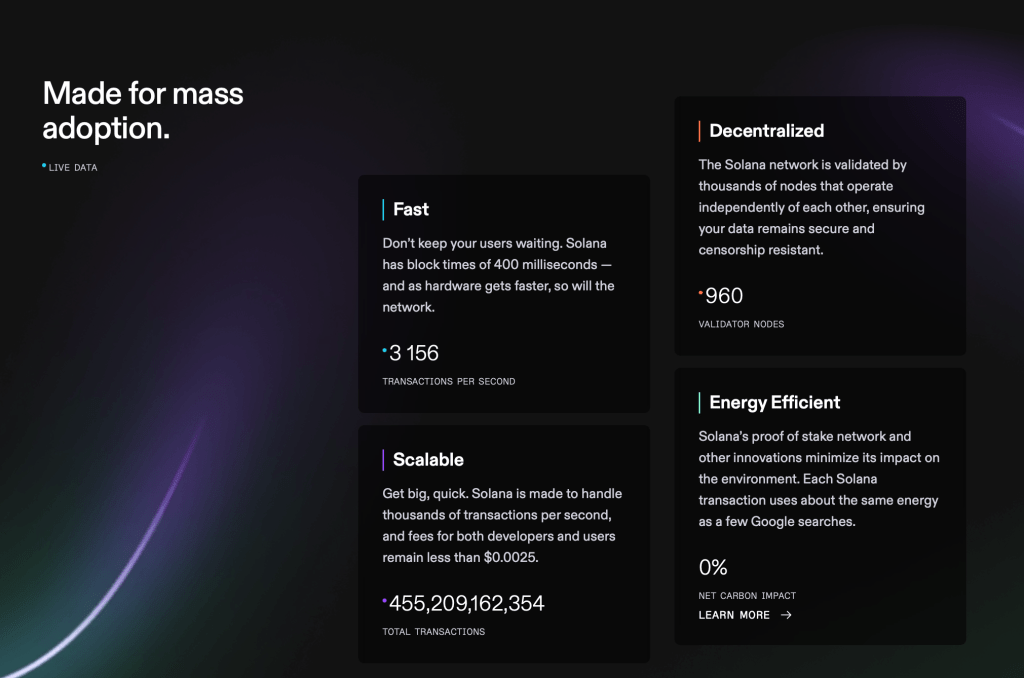Screen dimensions: 1024x678
Task: Click the cyan dot beside Live Data
Action: [44, 165]
